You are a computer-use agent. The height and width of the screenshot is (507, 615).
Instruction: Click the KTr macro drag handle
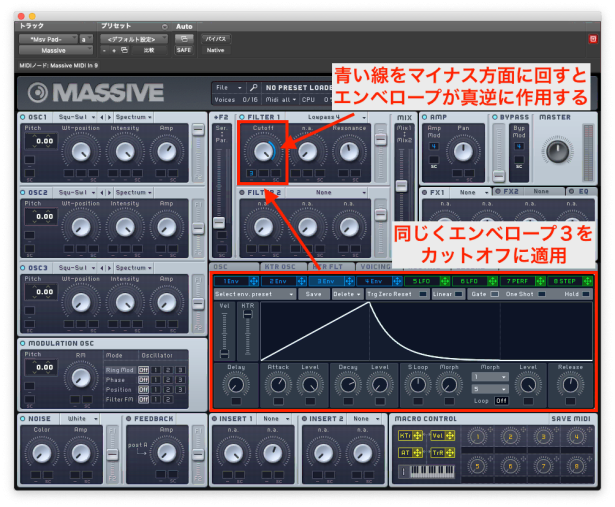click(419, 435)
